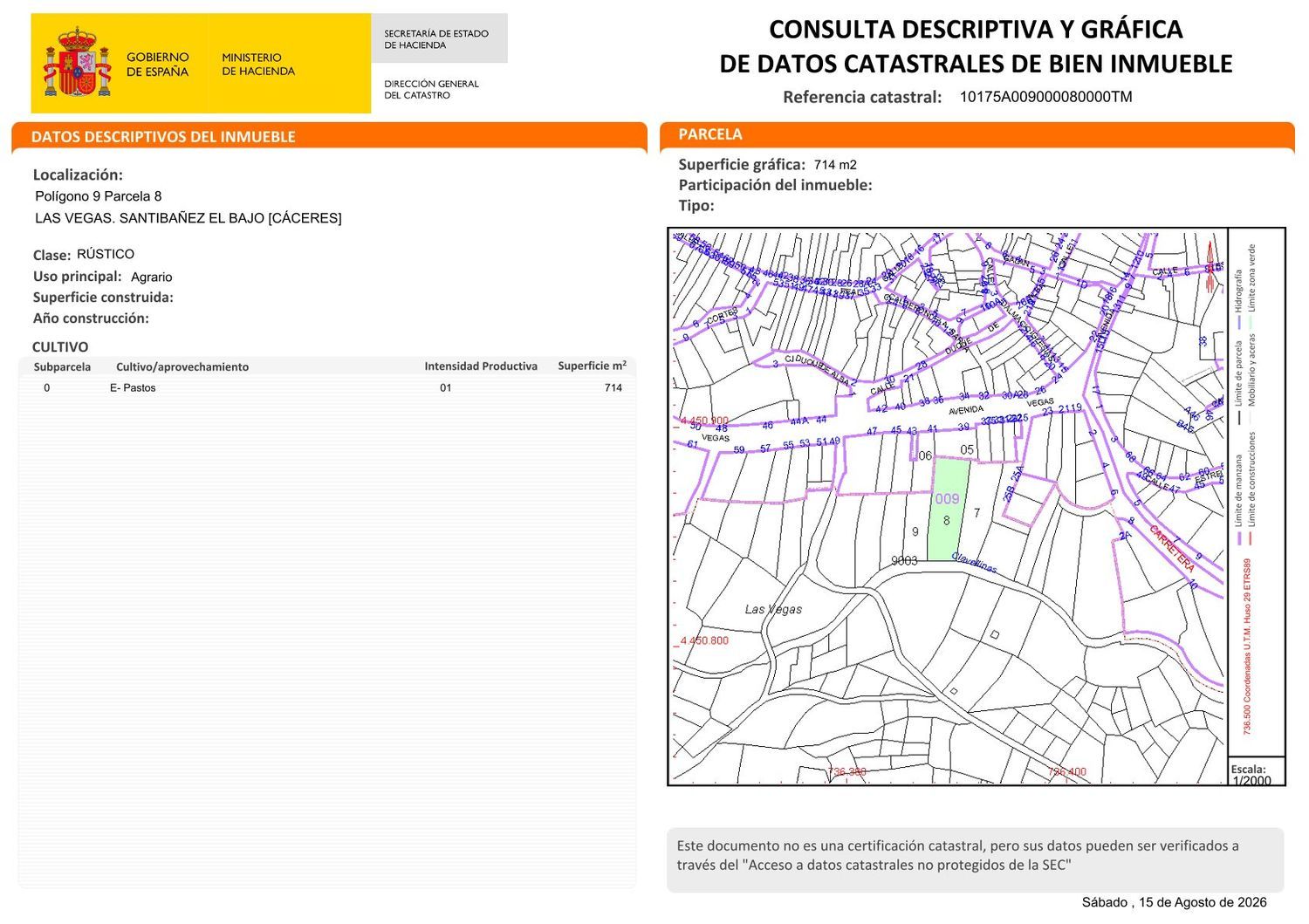Click the orange "PARCELA" section header
Screen dimensions: 1309x924
click(710, 134)
